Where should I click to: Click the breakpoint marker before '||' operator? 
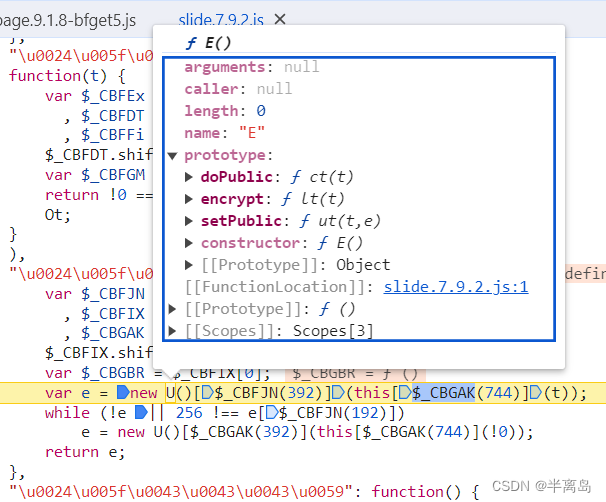click(x=141, y=412)
